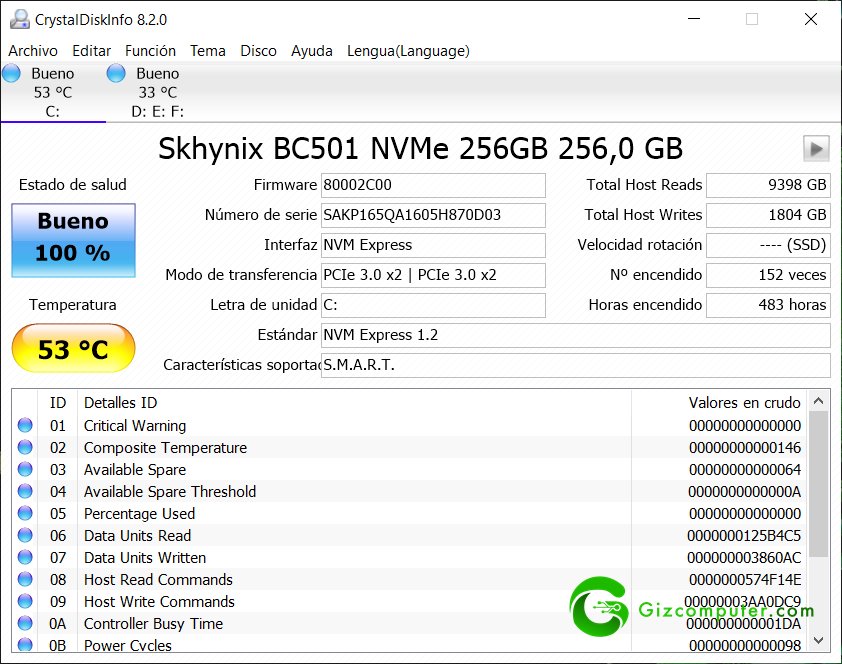Click the SMART list vertical scrollbar thumb
Image resolution: width=842 pixels, height=664 pixels.
[818, 484]
